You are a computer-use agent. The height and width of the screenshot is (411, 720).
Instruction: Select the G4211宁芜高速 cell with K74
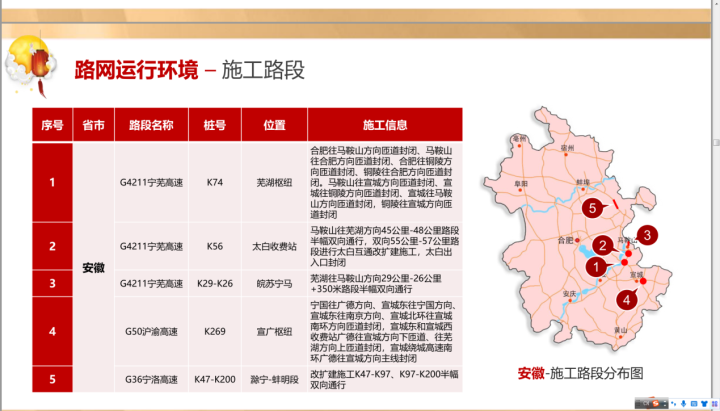[151, 182]
